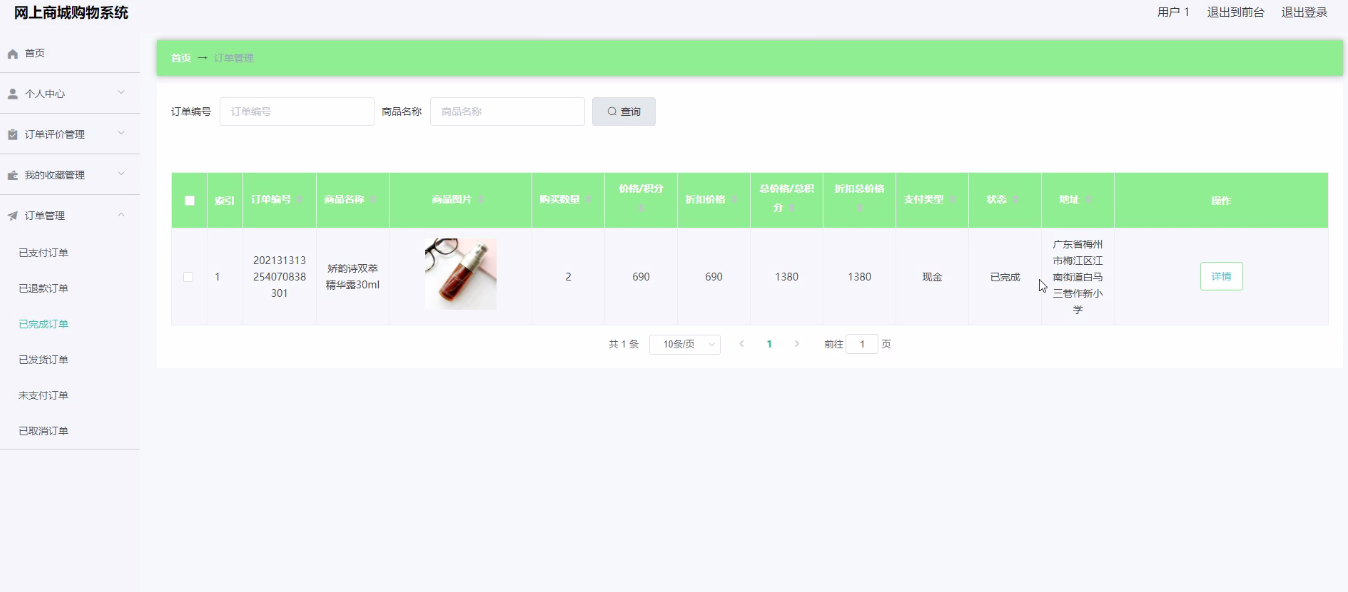Click the clipboard icon beside 订单评价管理
The height and width of the screenshot is (592, 1348).
tap(13, 134)
